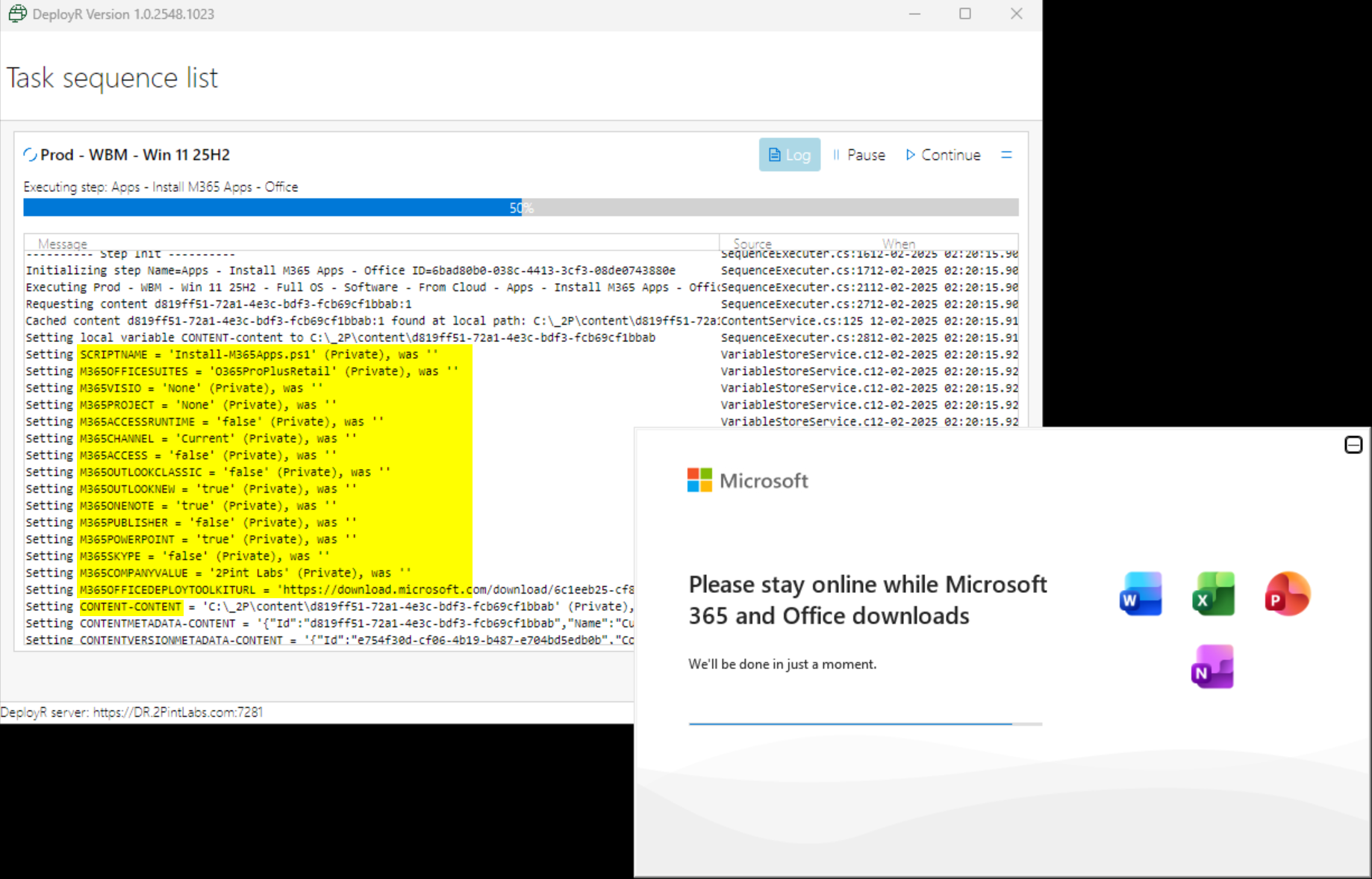Maximize the DeployR window

[x=965, y=14]
